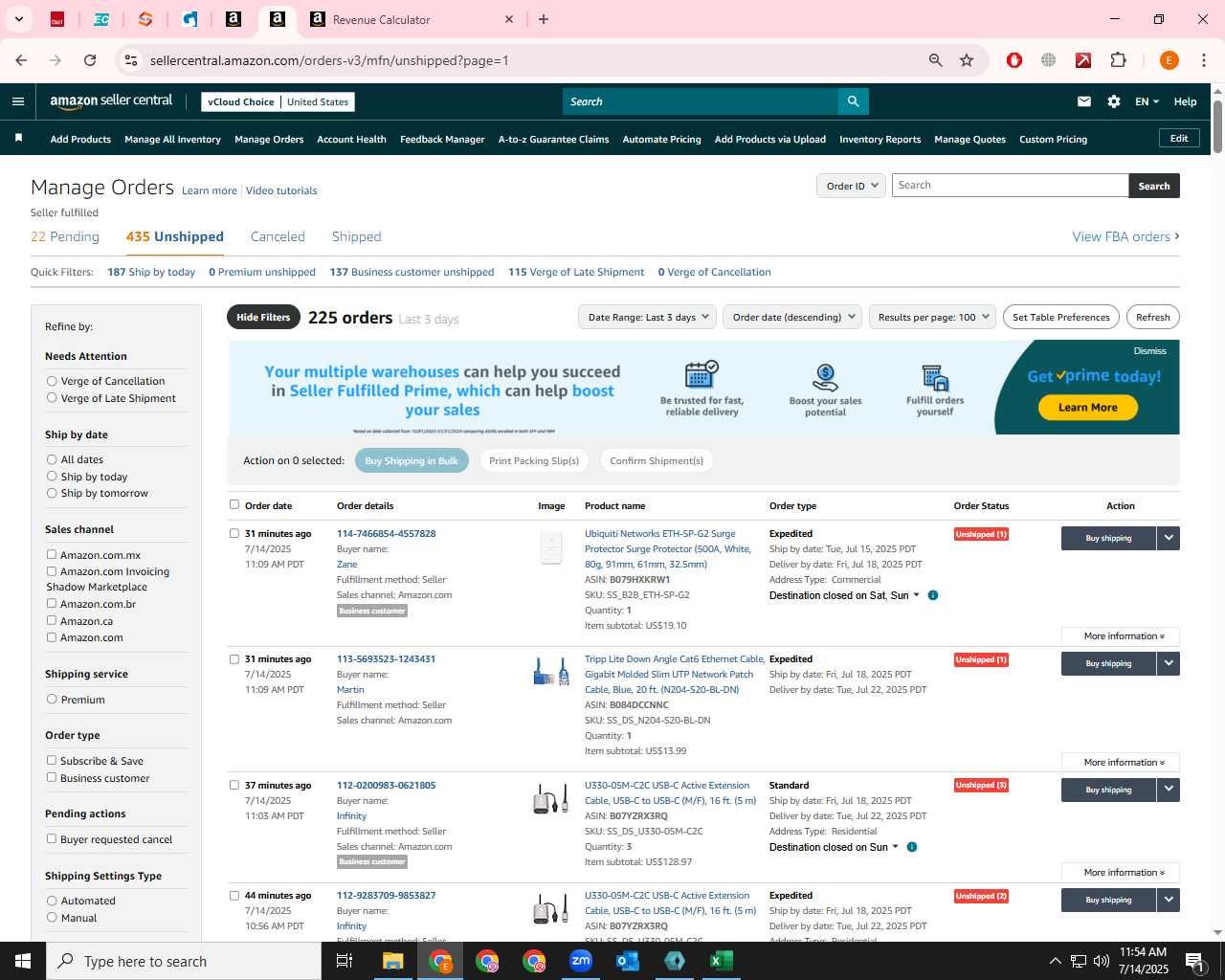Open the vCloud Choice United States account switcher

(278, 101)
